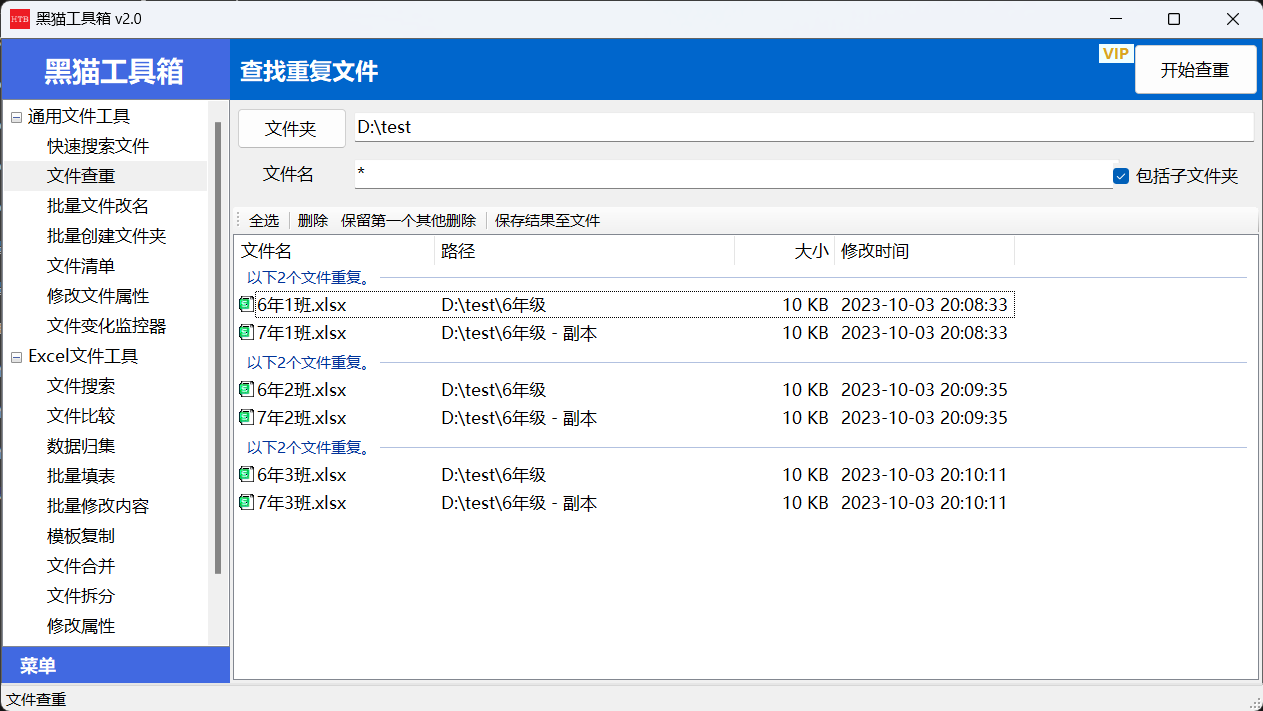Open Excel 文件搜索 tool
1263x711 pixels.
81,386
